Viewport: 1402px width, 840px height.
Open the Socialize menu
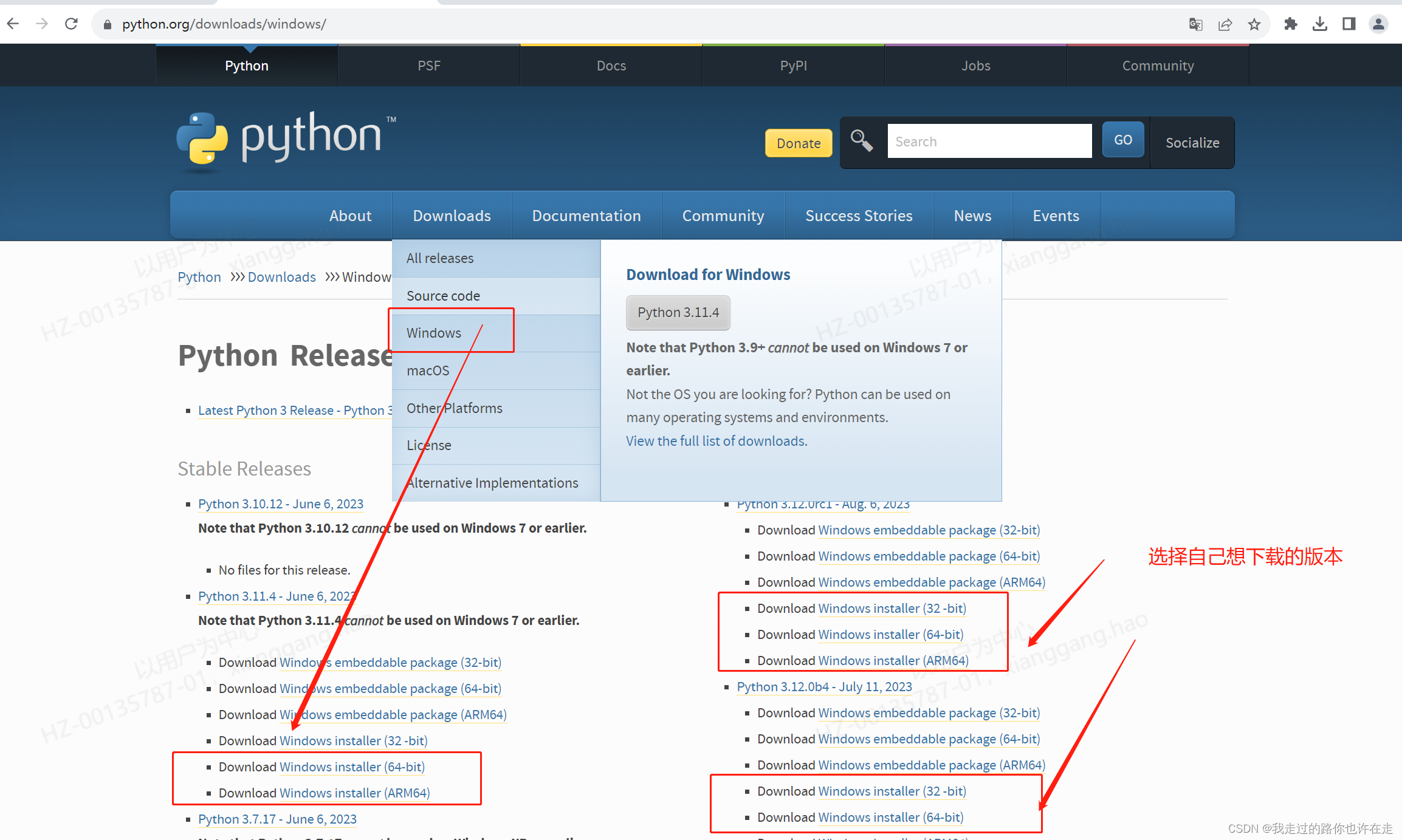1192,143
